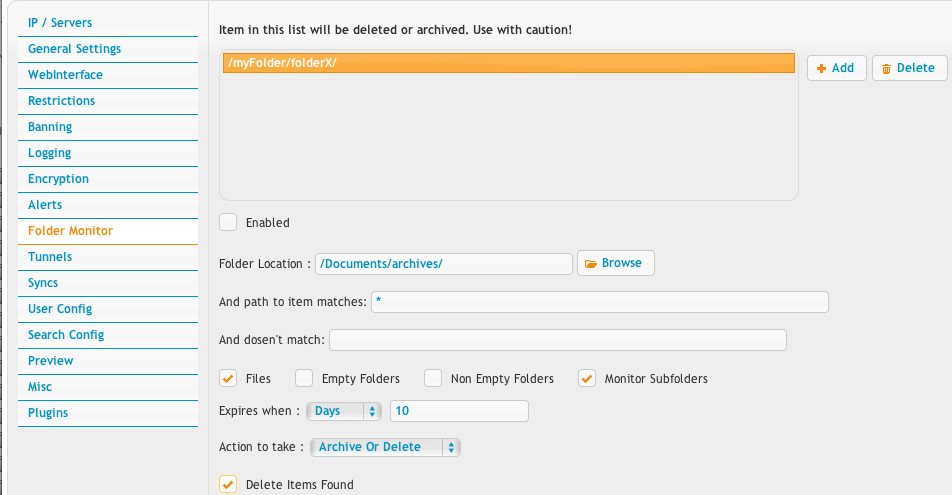The width and height of the screenshot is (952, 495).
Task: Click the expiry value field showing 10
Action: point(460,411)
